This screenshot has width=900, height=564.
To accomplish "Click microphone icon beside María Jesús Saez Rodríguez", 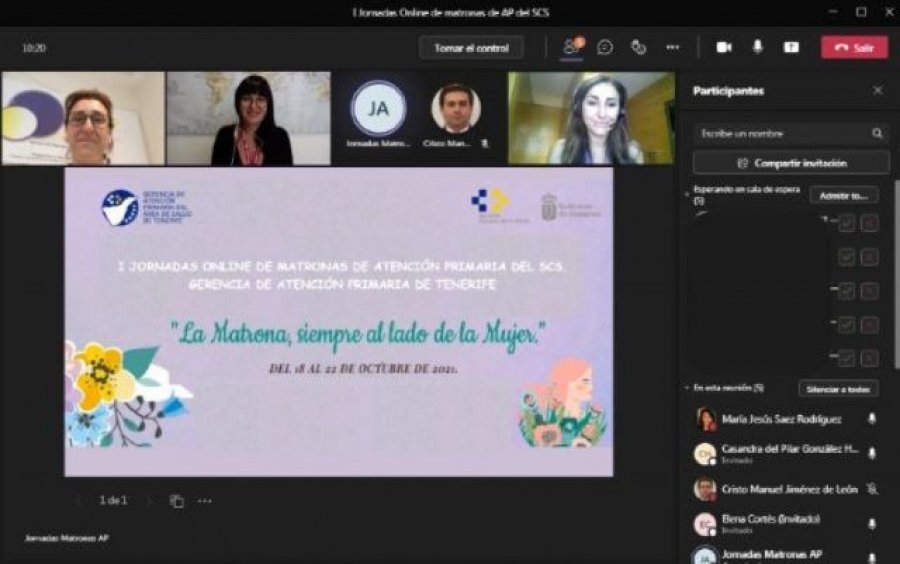I will [x=872, y=419].
